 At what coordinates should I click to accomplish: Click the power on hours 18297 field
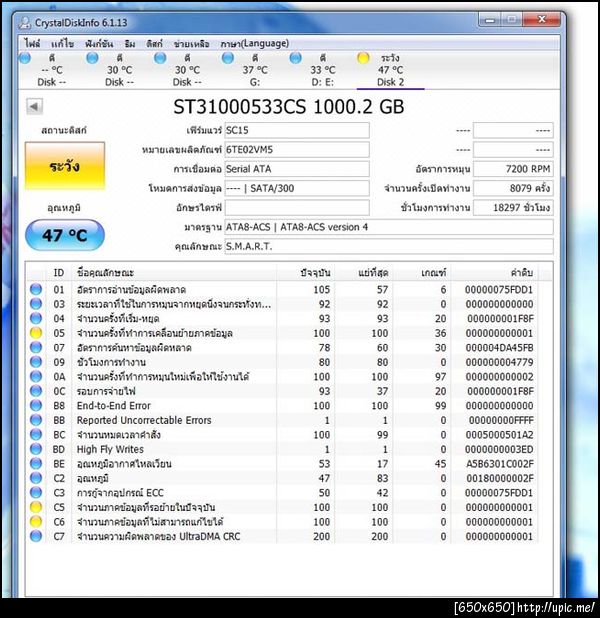click(513, 207)
